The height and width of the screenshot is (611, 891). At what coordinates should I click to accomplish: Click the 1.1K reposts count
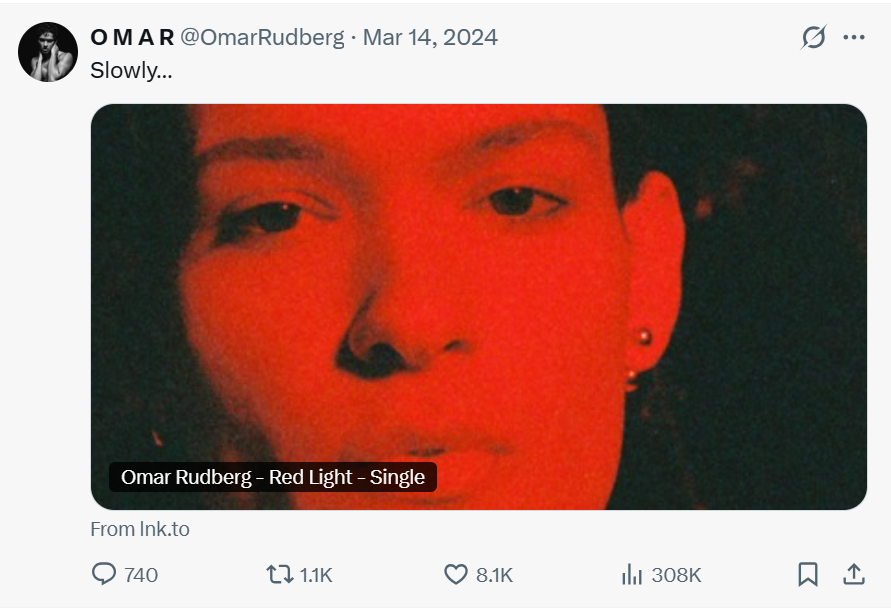coord(316,575)
